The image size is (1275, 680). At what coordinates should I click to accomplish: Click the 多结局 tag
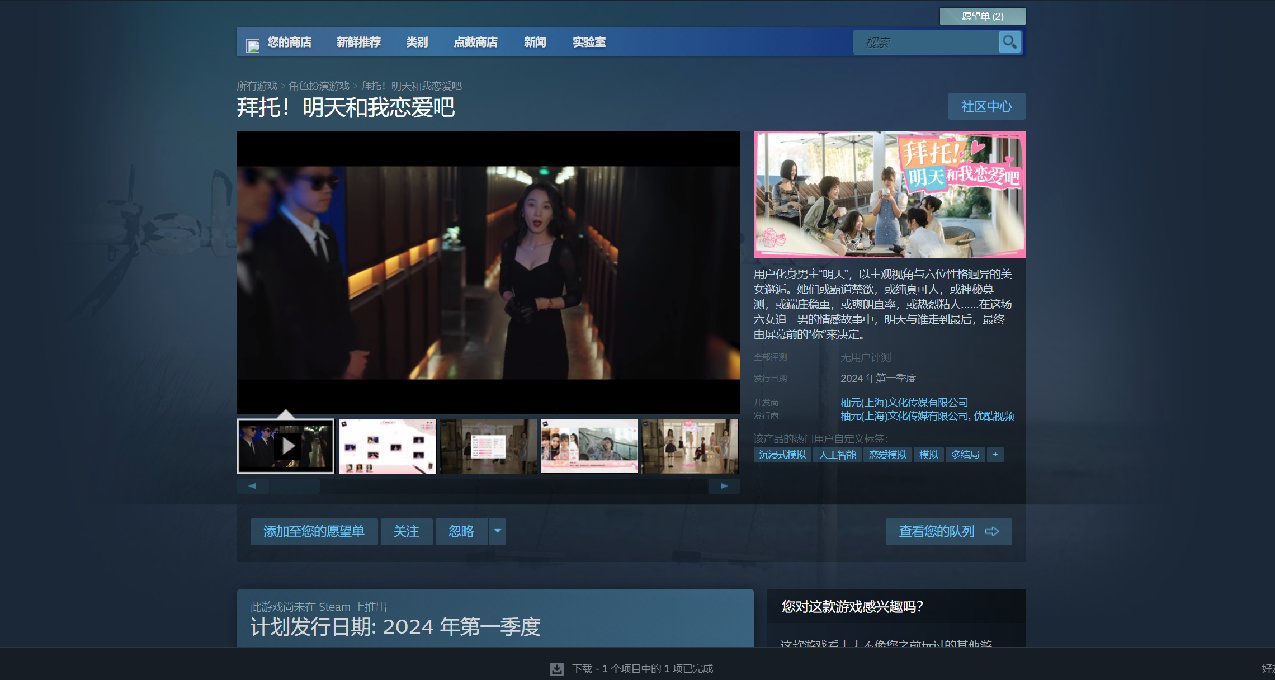(x=965, y=454)
